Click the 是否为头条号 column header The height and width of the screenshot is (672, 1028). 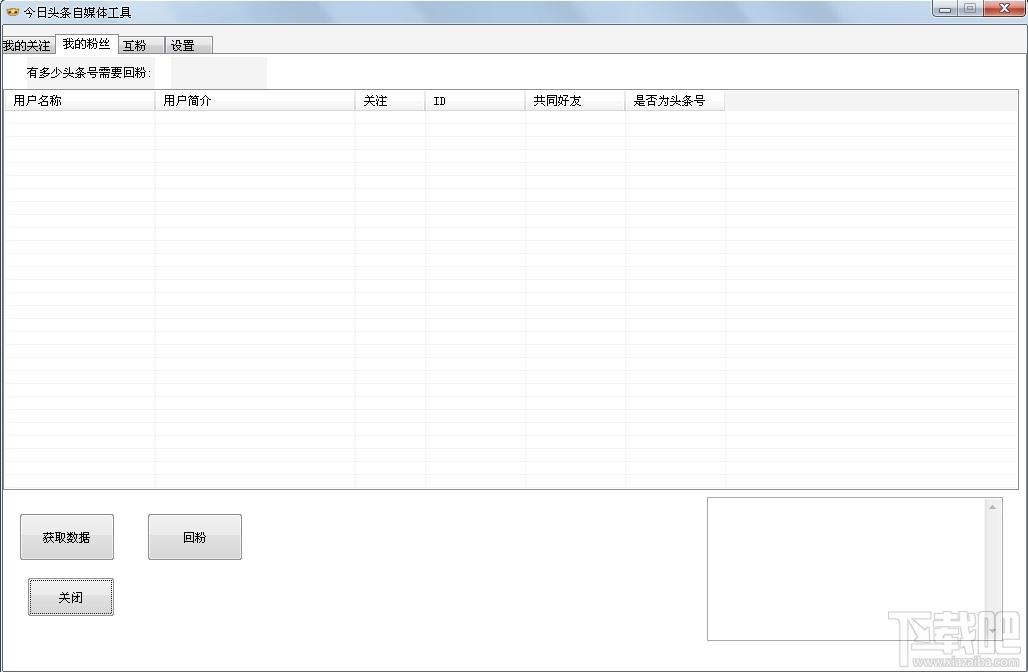click(675, 101)
